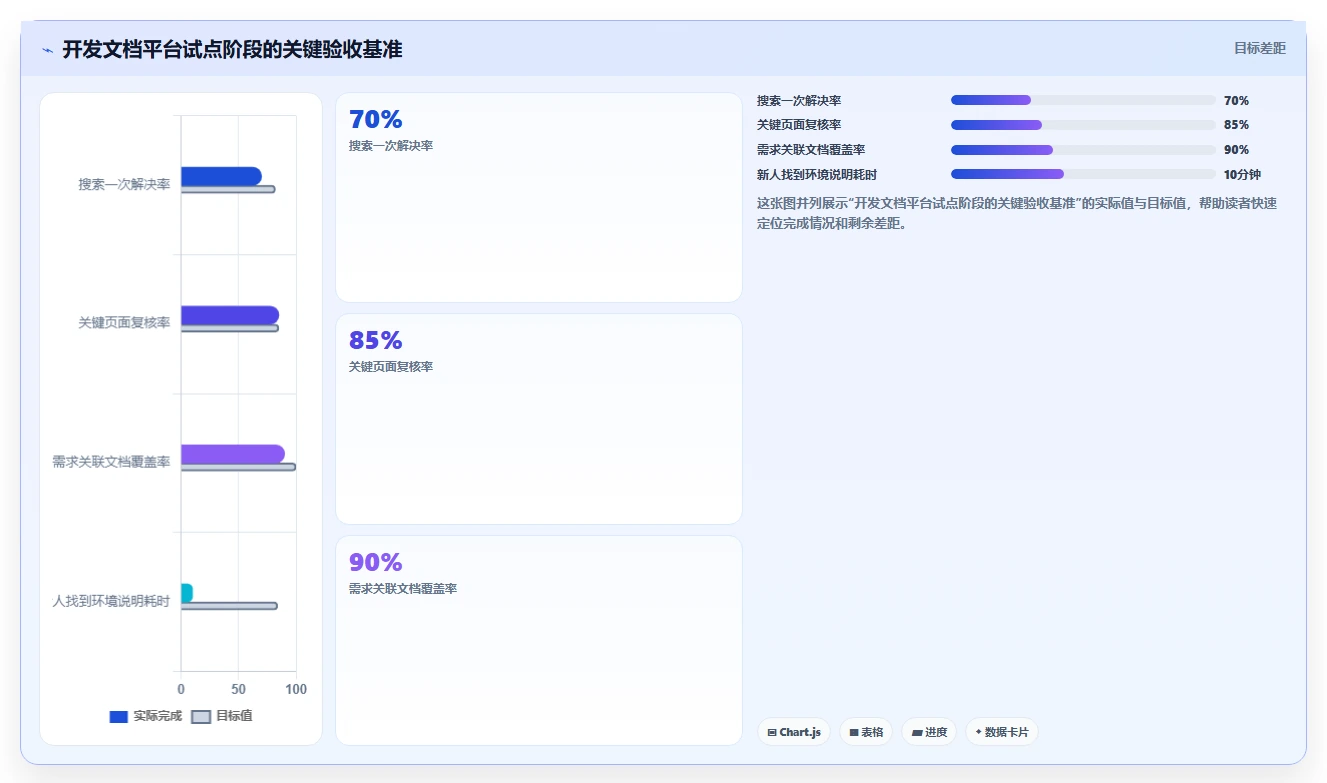The width and height of the screenshot is (1327, 783).
Task: Click the purple 需求关联文档覆盖率 chart bar
Action: pos(233,454)
